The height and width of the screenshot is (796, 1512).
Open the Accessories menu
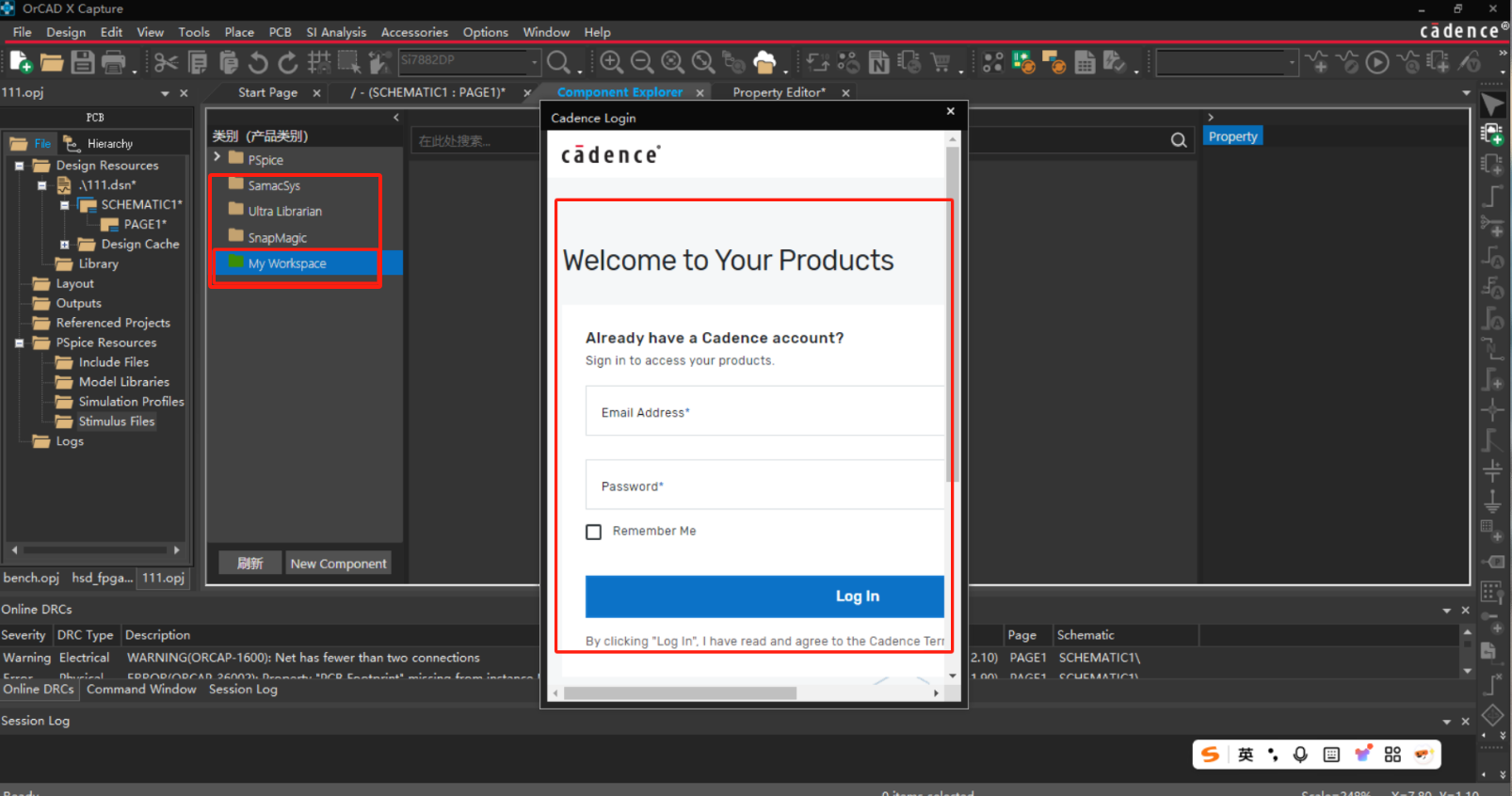[414, 32]
